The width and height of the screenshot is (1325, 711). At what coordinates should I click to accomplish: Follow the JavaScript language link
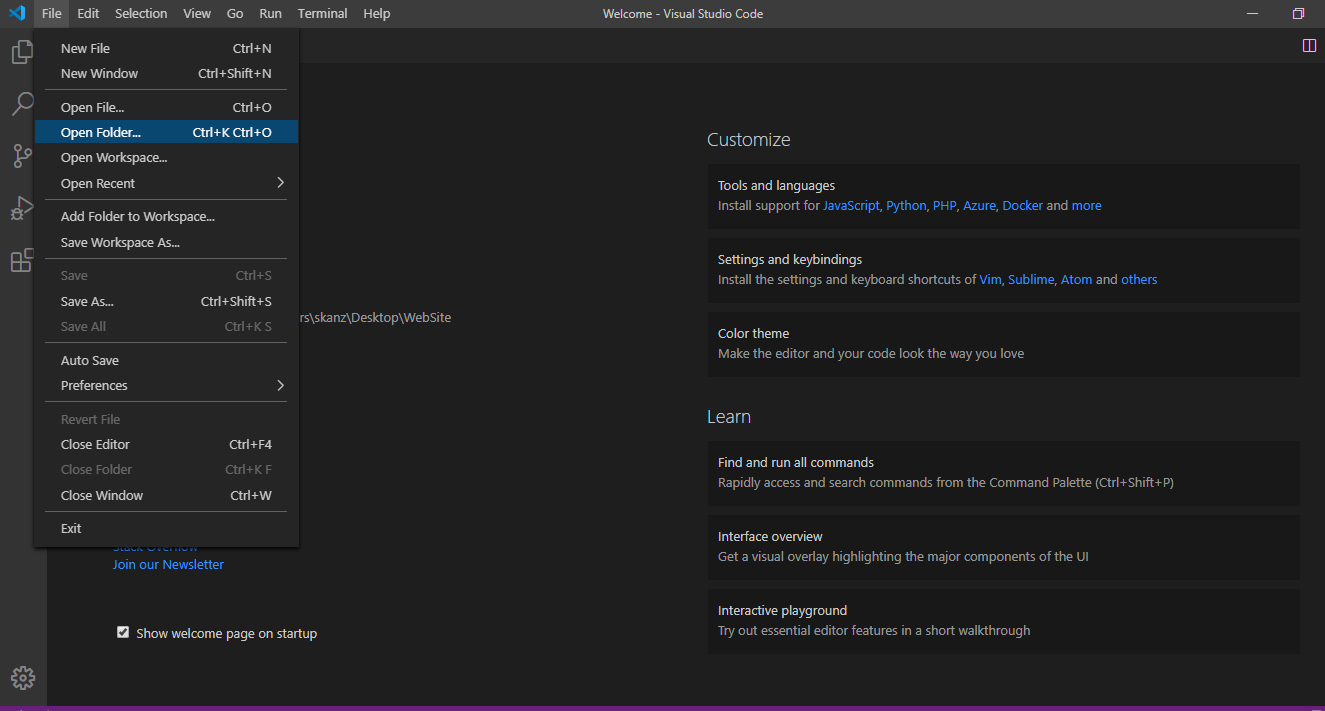(851, 205)
